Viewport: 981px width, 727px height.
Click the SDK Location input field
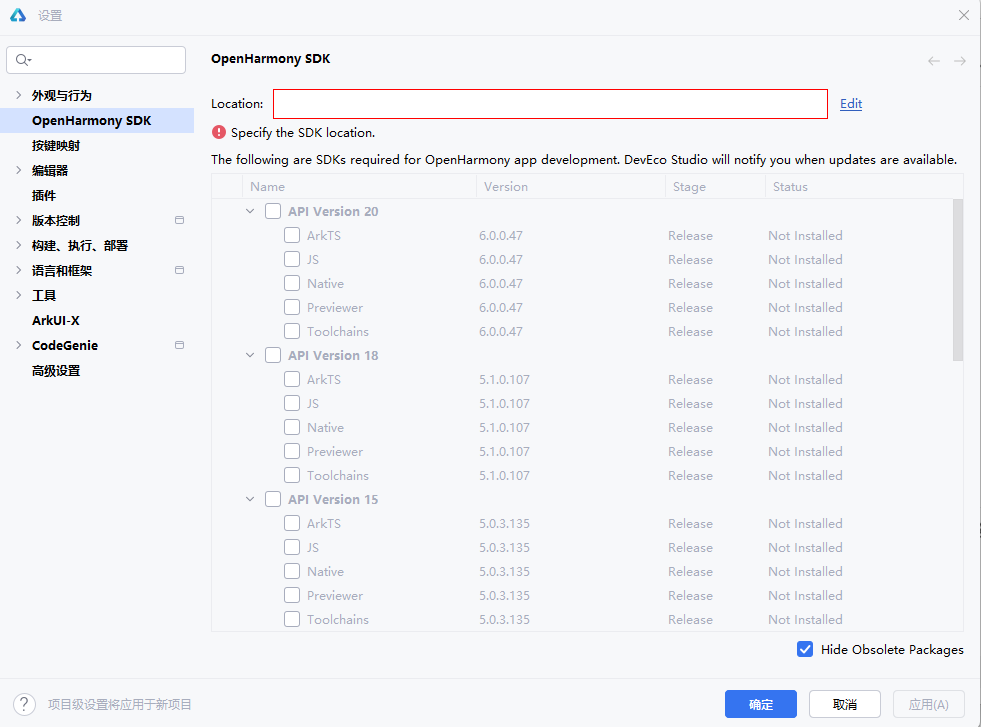(x=551, y=104)
